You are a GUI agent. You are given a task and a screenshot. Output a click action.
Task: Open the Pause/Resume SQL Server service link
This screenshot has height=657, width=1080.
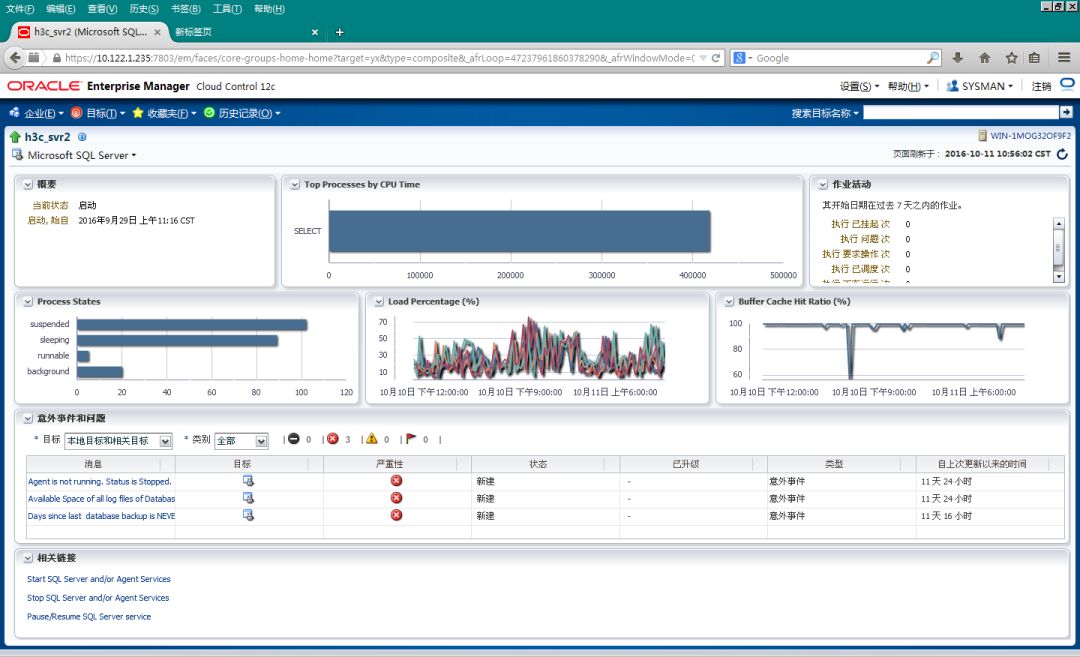pyautogui.click(x=89, y=617)
